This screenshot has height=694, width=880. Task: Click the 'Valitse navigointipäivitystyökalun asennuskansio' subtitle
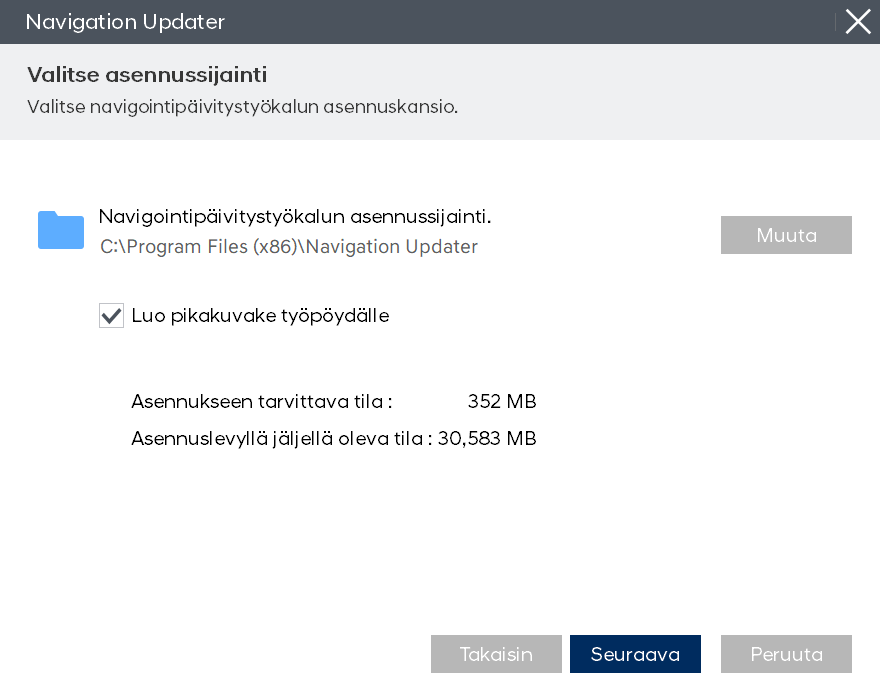[x=242, y=107]
